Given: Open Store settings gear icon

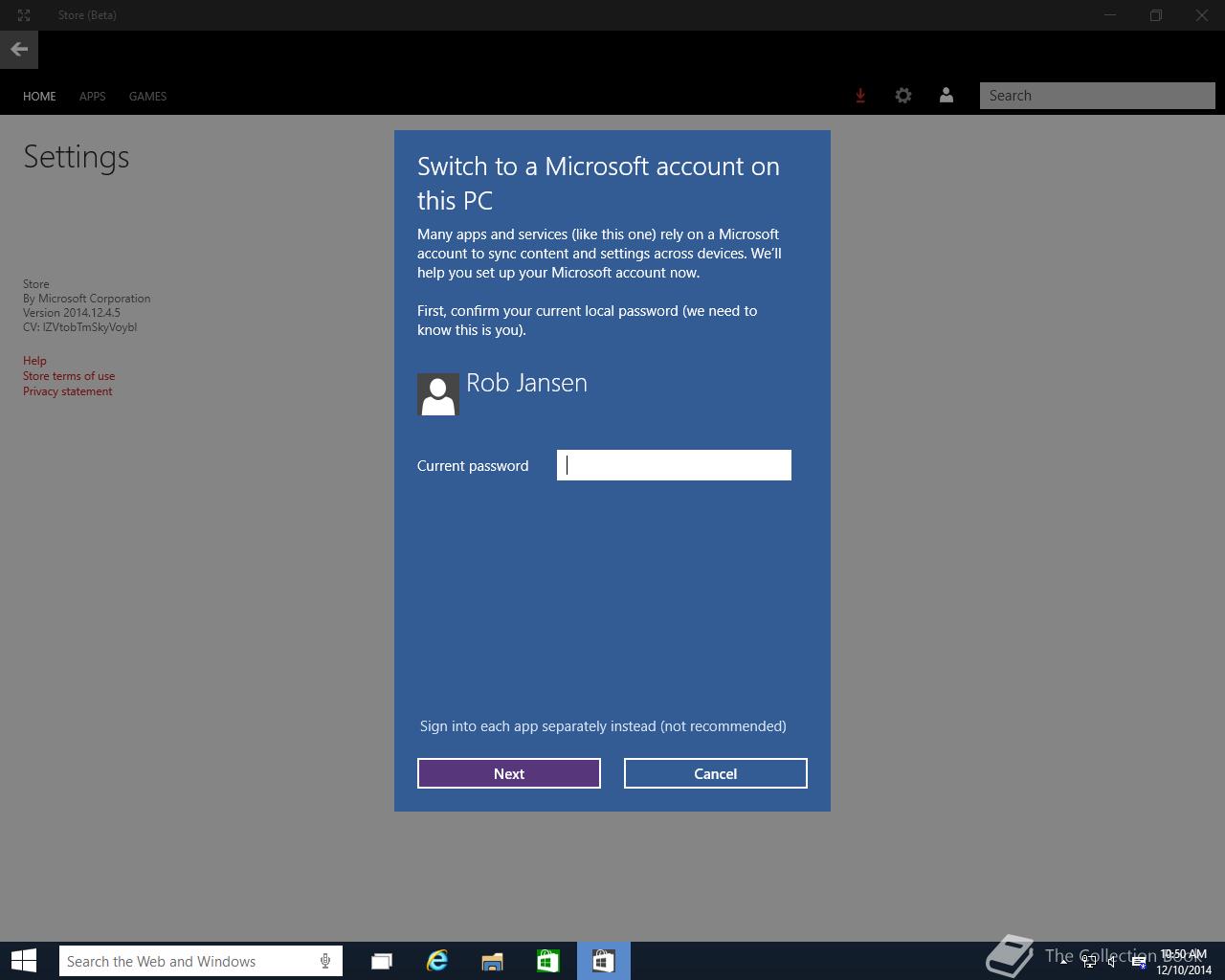Looking at the screenshot, I should (903, 96).
